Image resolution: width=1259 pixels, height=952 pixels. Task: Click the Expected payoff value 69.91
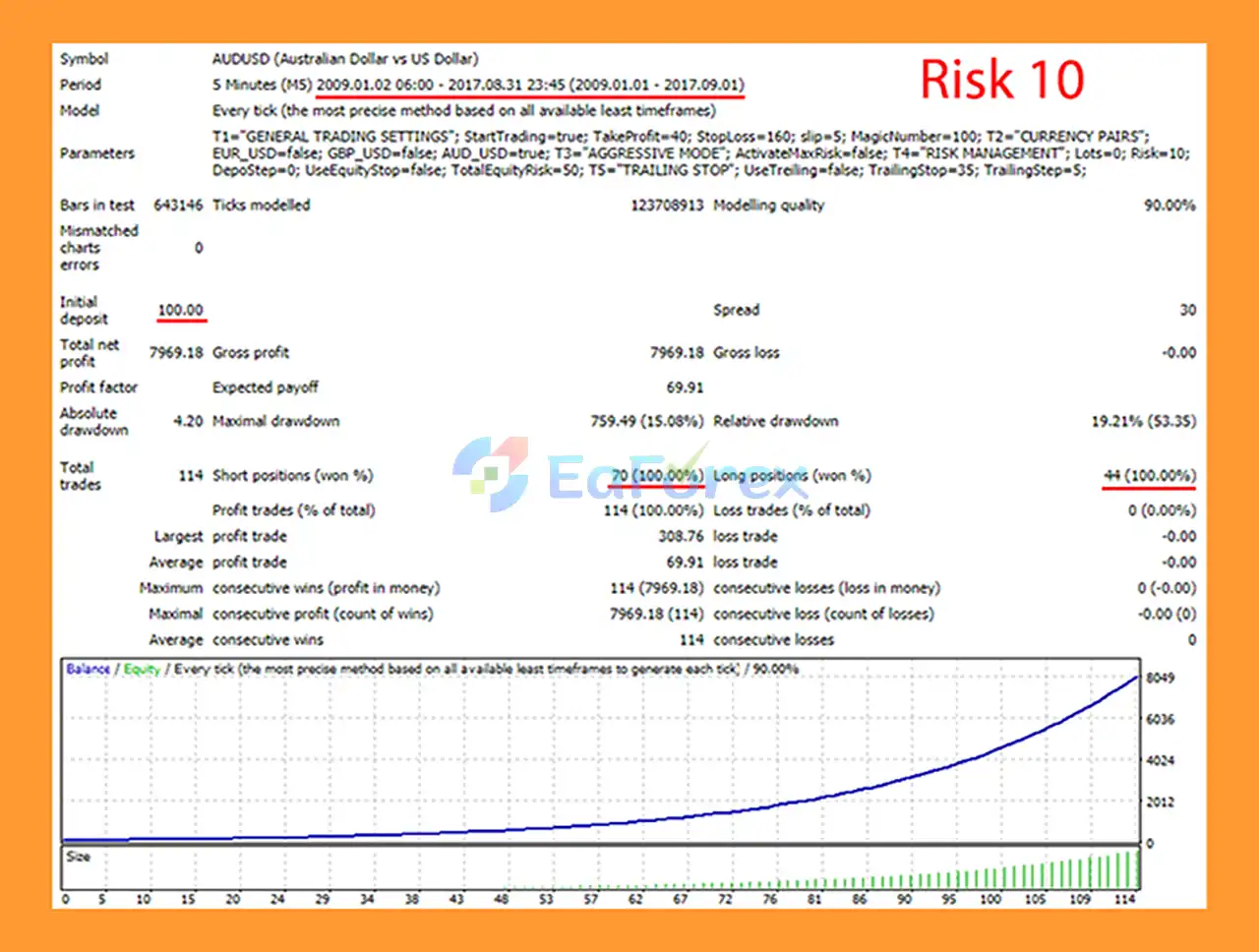coord(685,387)
